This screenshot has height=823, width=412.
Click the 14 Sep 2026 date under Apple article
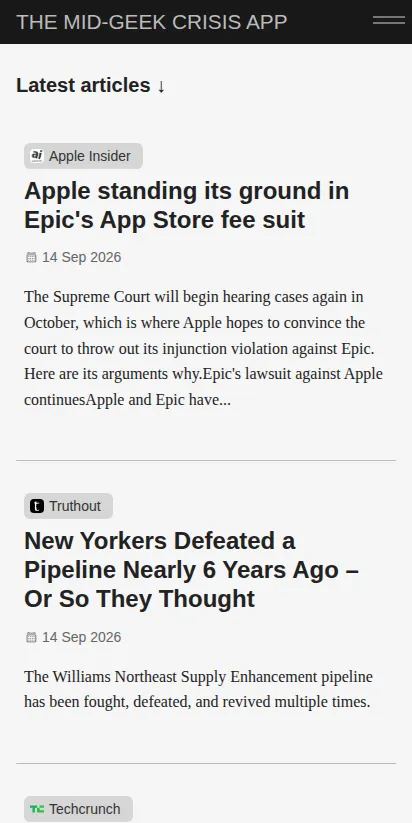pyautogui.click(x=81, y=257)
